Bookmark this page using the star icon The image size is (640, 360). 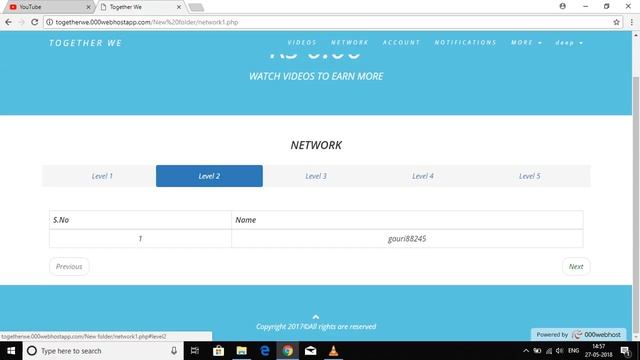coord(616,22)
